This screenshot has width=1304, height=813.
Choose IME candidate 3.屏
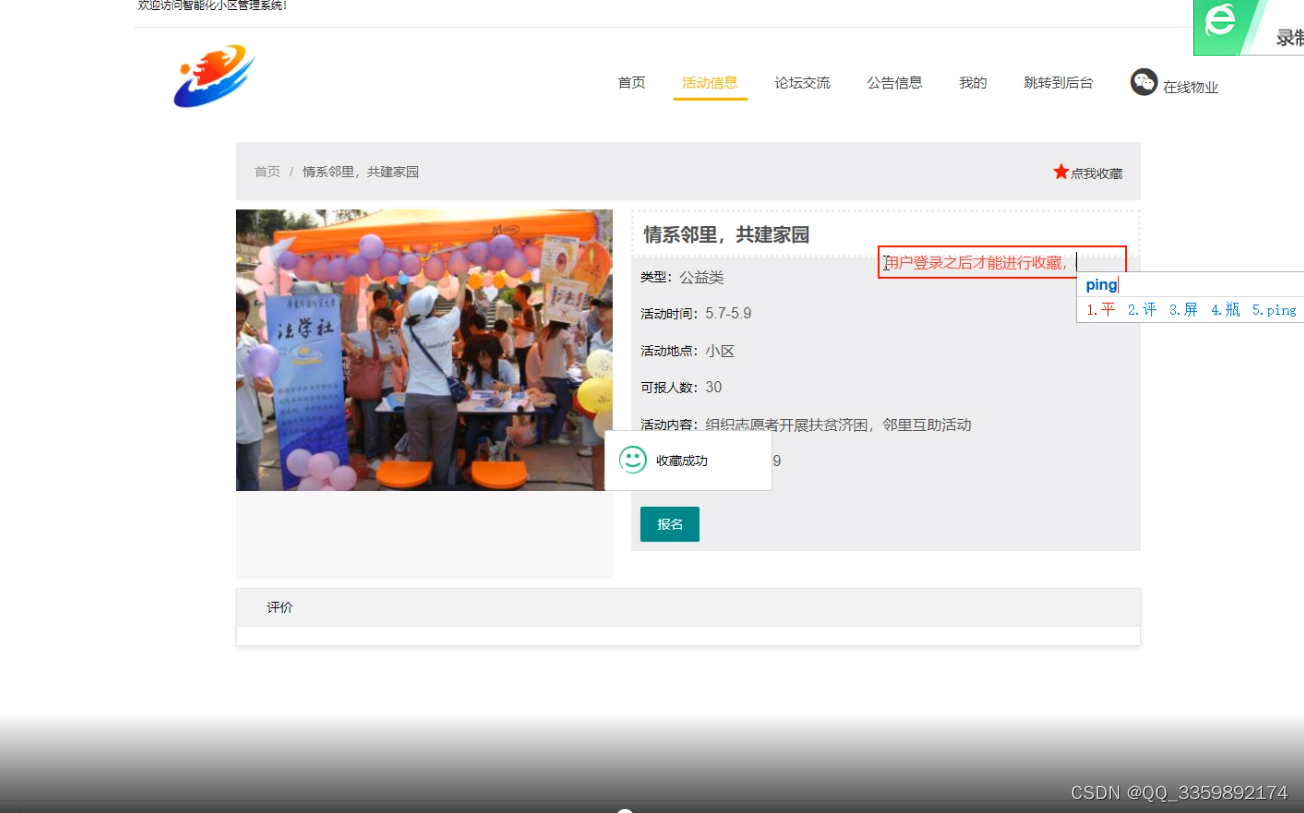tap(1183, 310)
